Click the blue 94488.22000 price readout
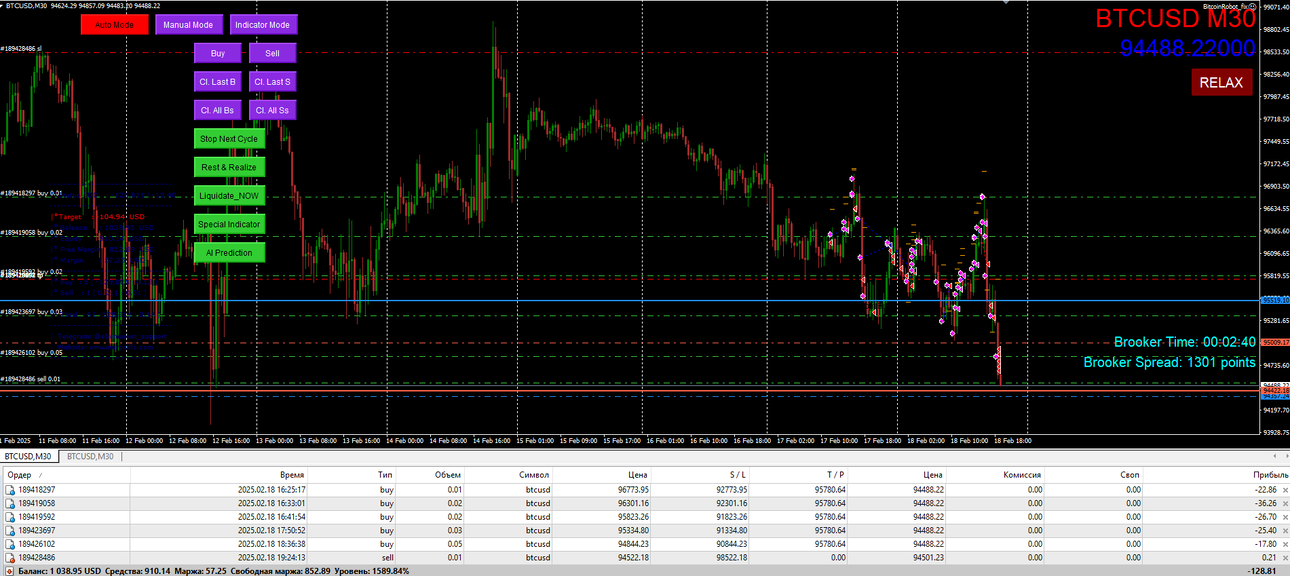Viewport: 1290px width, 576px height. pos(1187,48)
